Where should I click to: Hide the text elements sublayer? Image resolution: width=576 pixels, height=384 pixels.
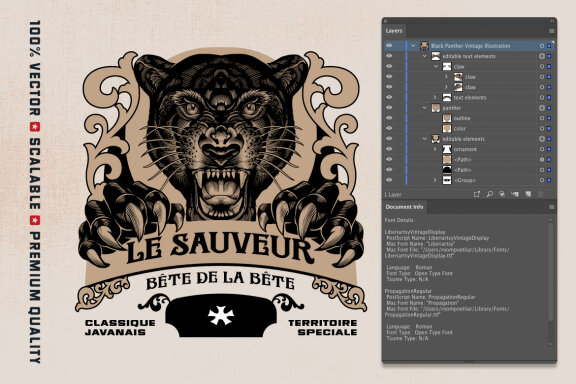(389, 97)
